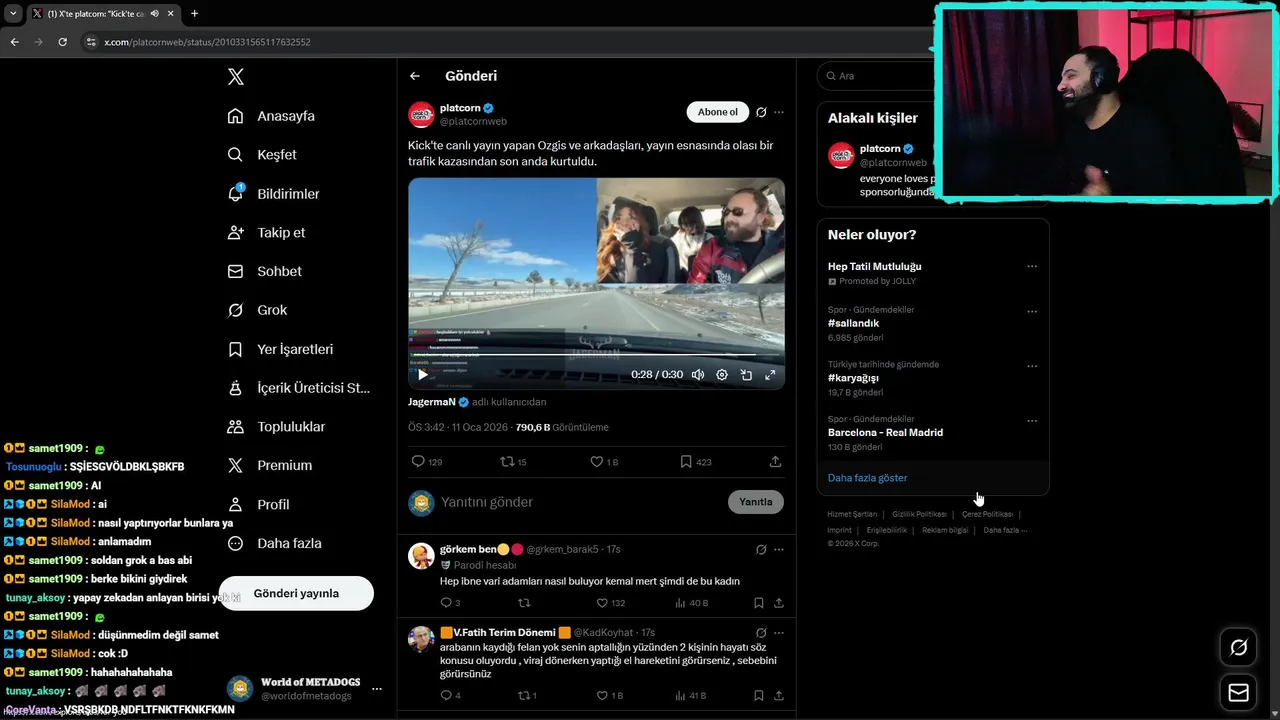
Task: Open Keşfet explore page
Action: click(x=262, y=155)
